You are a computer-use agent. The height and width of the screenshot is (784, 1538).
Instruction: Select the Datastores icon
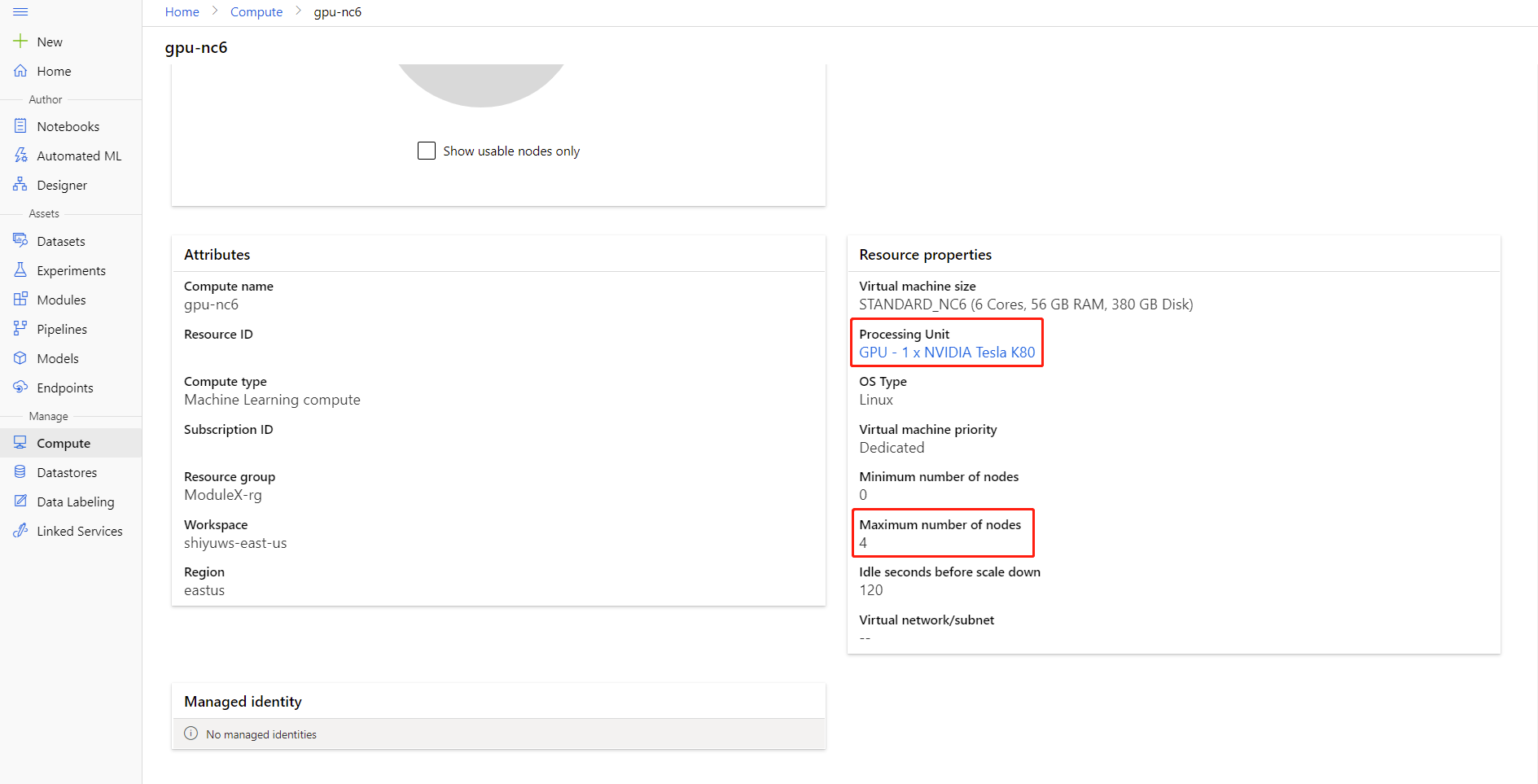coord(20,471)
